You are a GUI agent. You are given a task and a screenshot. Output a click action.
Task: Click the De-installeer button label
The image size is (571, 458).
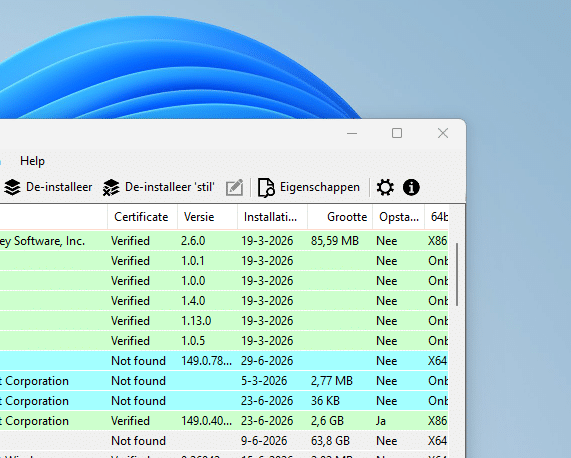point(59,187)
